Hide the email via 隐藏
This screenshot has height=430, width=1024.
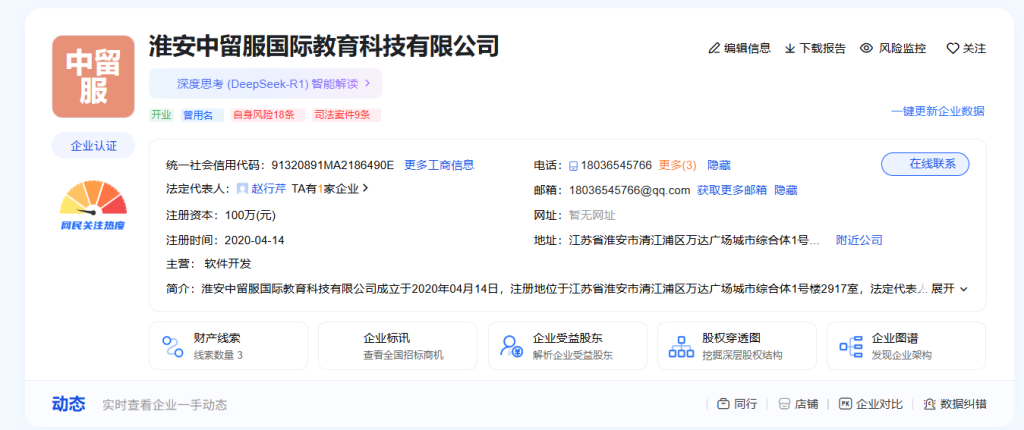click(786, 190)
